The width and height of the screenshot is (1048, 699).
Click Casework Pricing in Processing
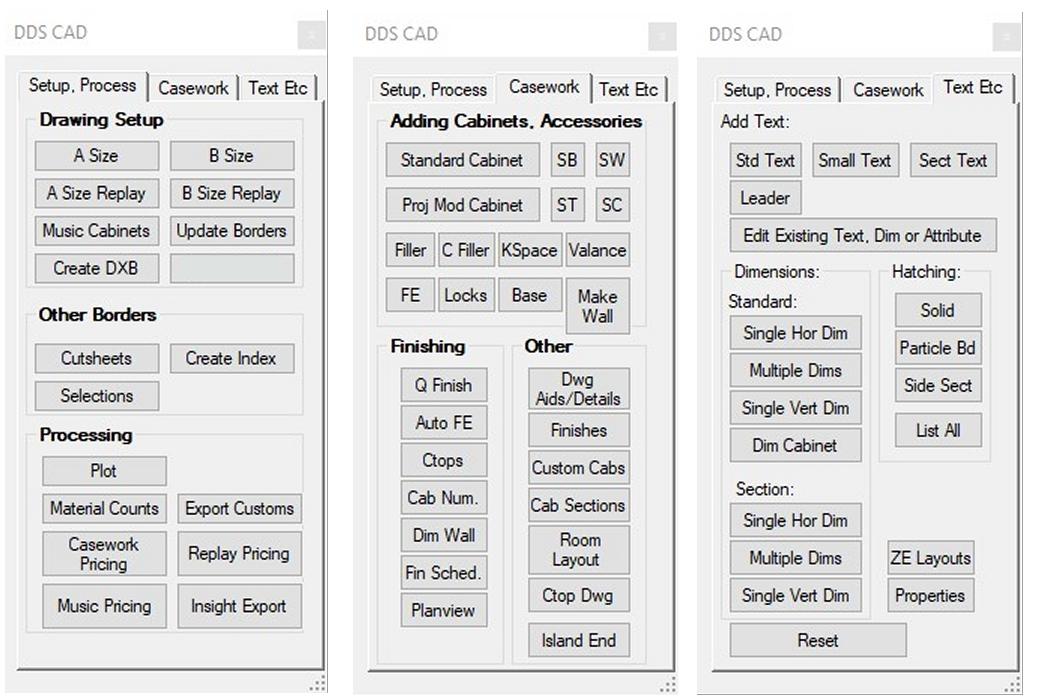point(104,553)
